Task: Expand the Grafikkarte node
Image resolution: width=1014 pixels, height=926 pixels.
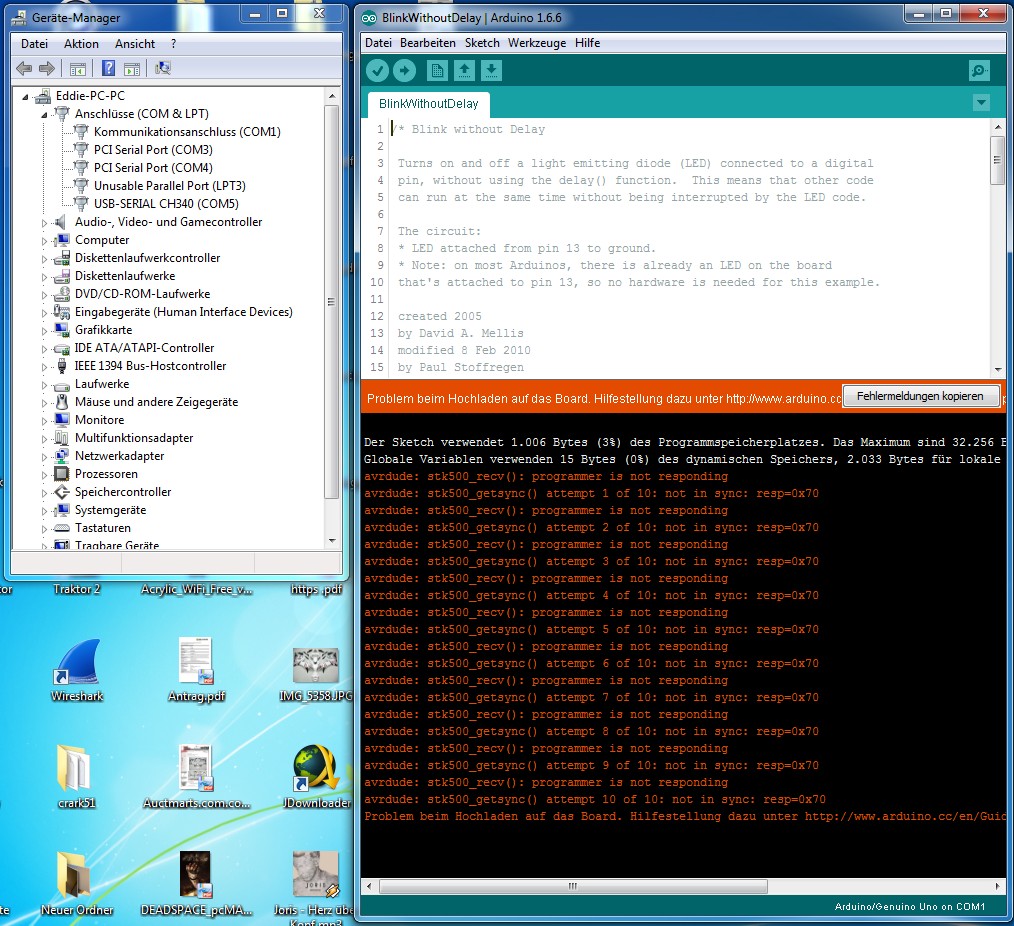Action: [x=45, y=331]
